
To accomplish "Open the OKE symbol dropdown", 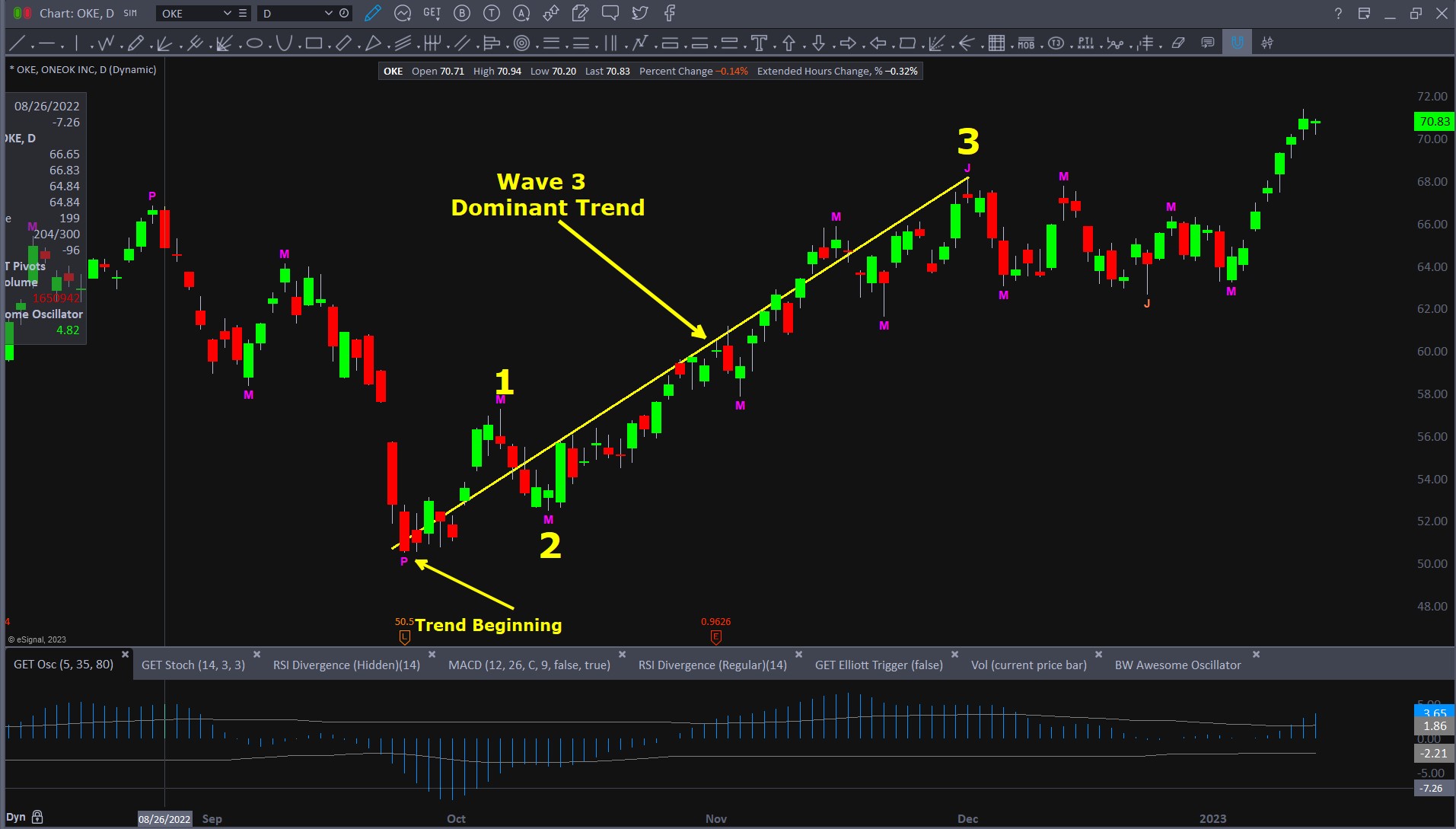I will [x=227, y=13].
